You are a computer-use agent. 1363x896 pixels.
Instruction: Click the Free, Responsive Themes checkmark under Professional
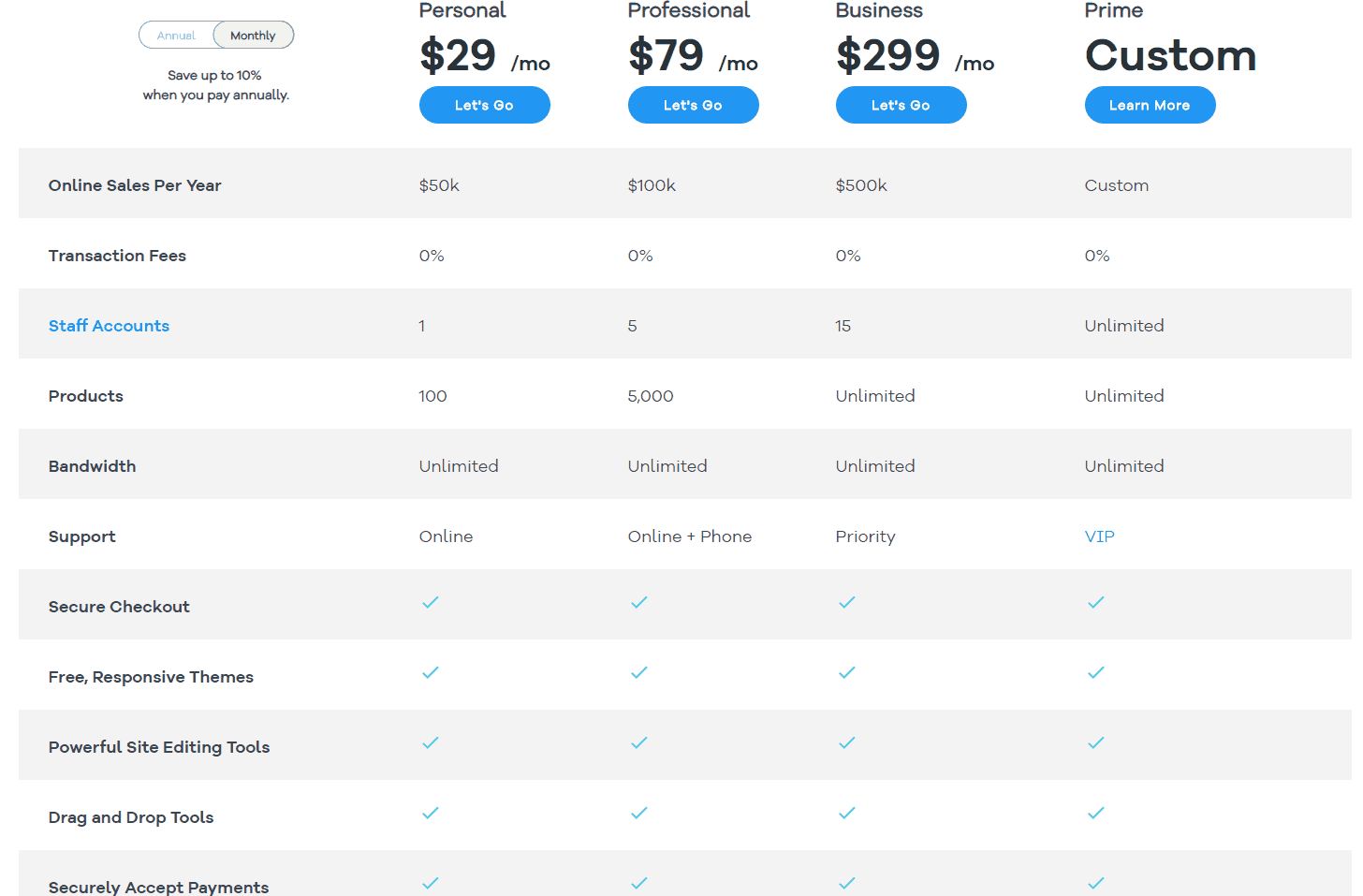639,673
